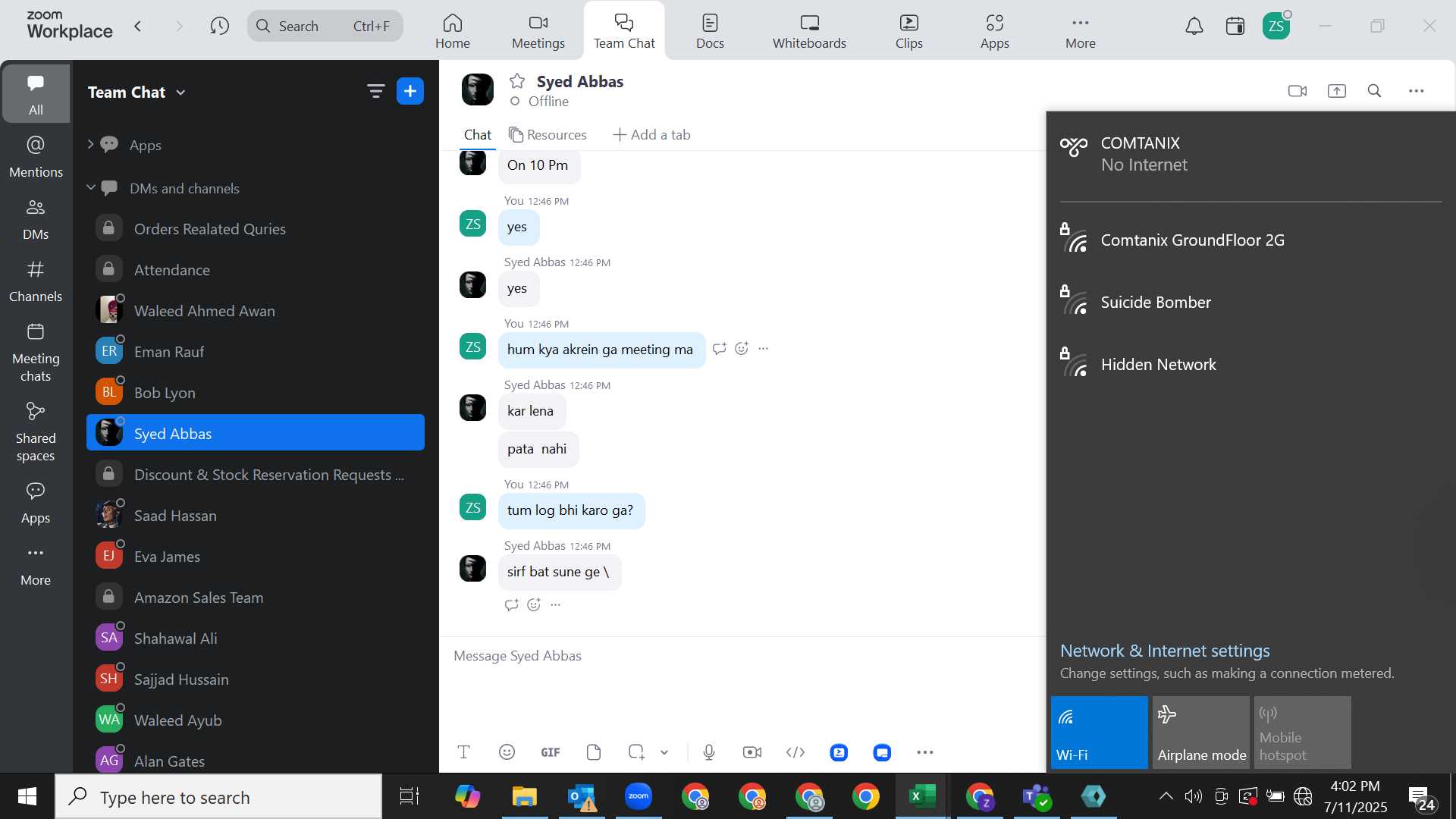1456x819 pixels.
Task: Click the share screen icon in chat header
Action: (x=1337, y=91)
